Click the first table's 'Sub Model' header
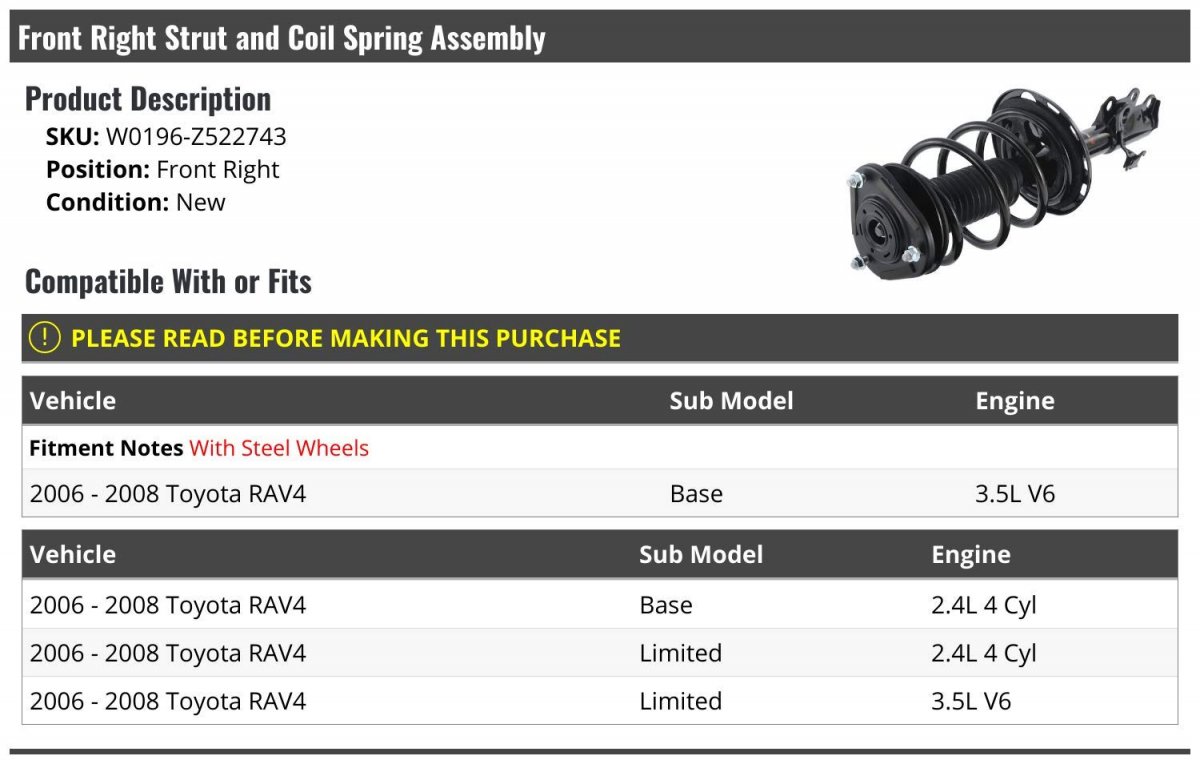Viewport: 1200px width, 764px height. coord(731,401)
